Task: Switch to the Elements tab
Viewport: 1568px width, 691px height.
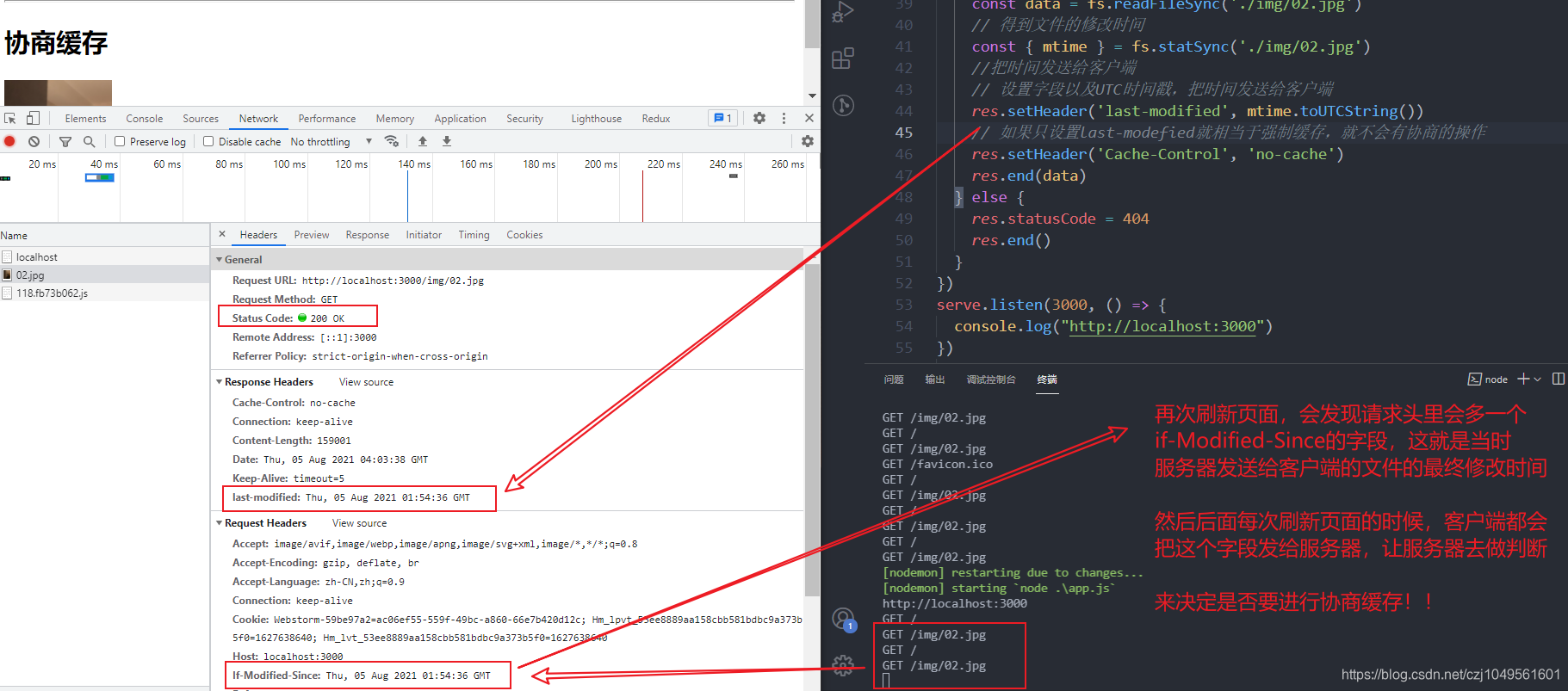Action: [85, 119]
